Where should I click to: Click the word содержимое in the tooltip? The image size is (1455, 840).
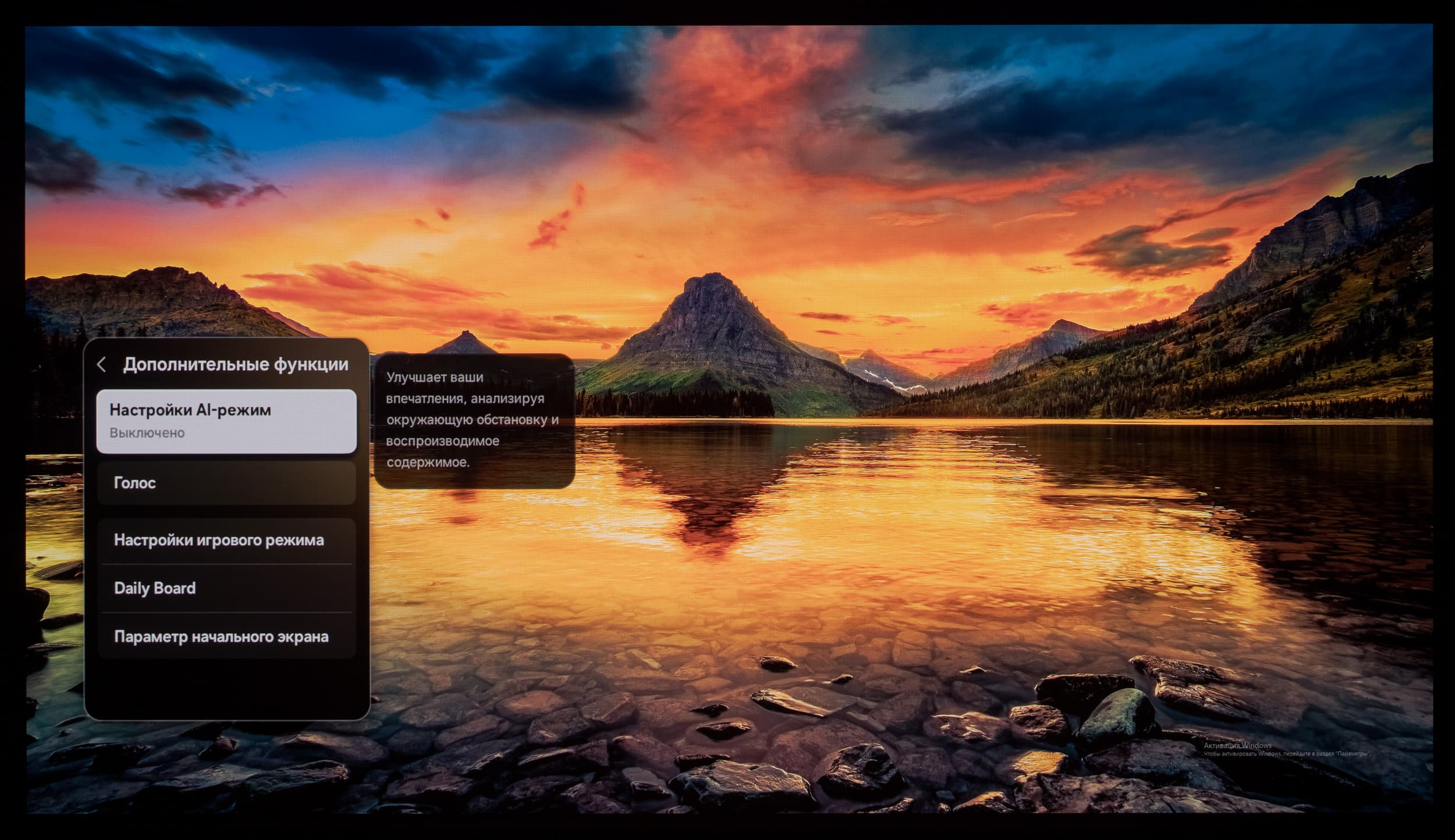[427, 462]
